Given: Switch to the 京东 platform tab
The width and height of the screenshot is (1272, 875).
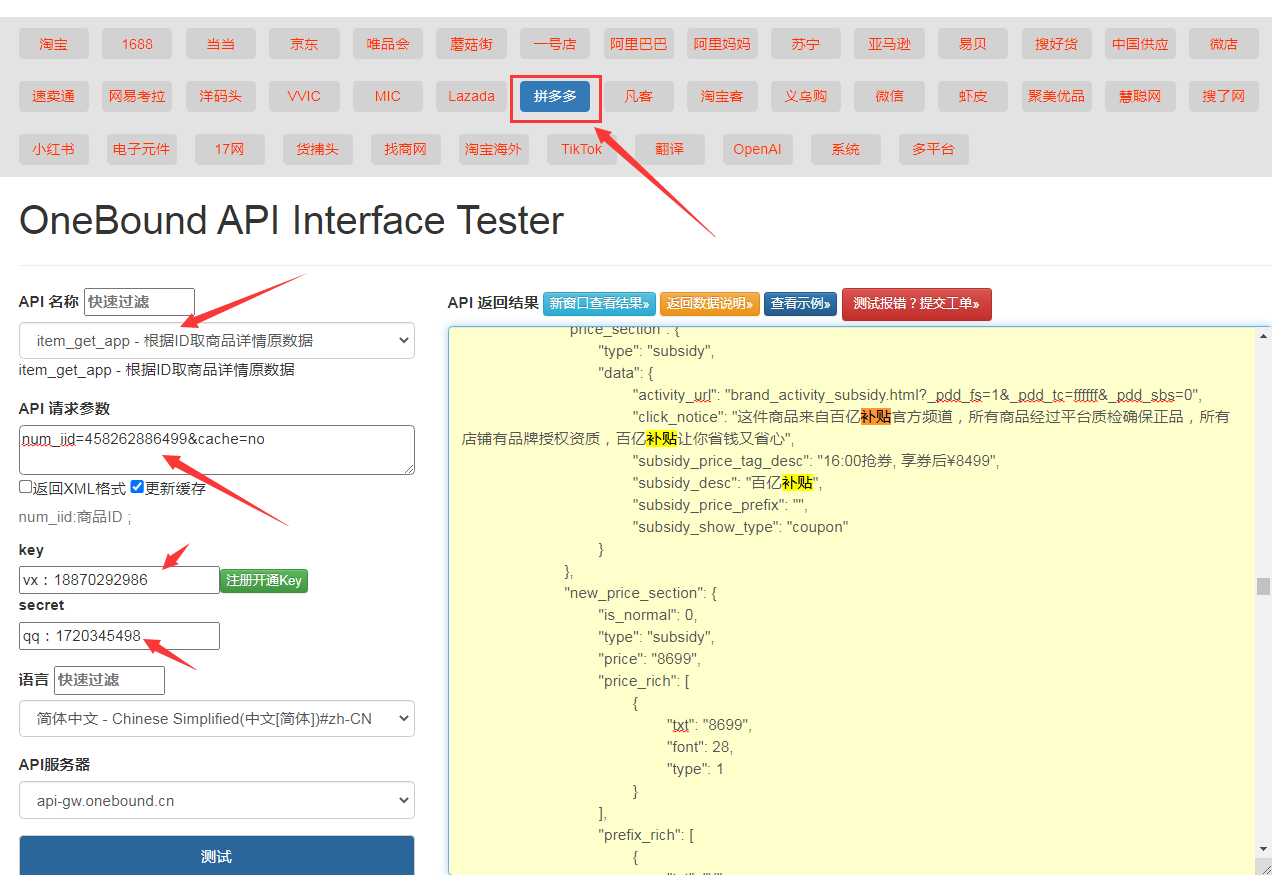Looking at the screenshot, I should (304, 44).
